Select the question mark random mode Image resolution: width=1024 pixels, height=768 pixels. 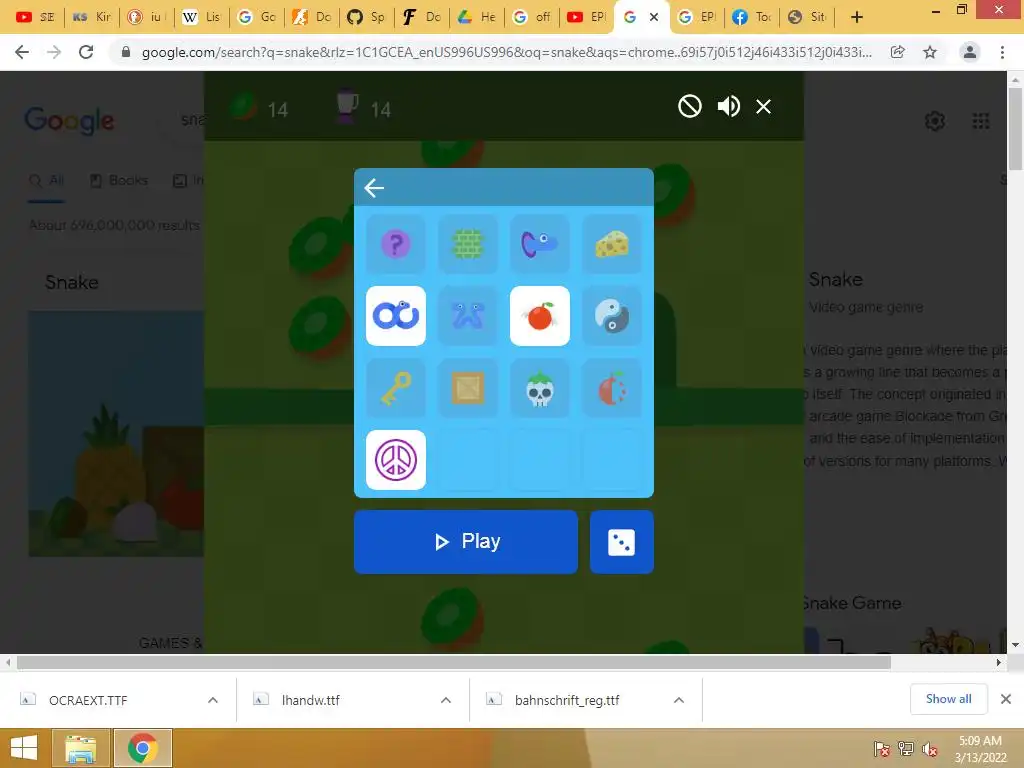(x=396, y=244)
